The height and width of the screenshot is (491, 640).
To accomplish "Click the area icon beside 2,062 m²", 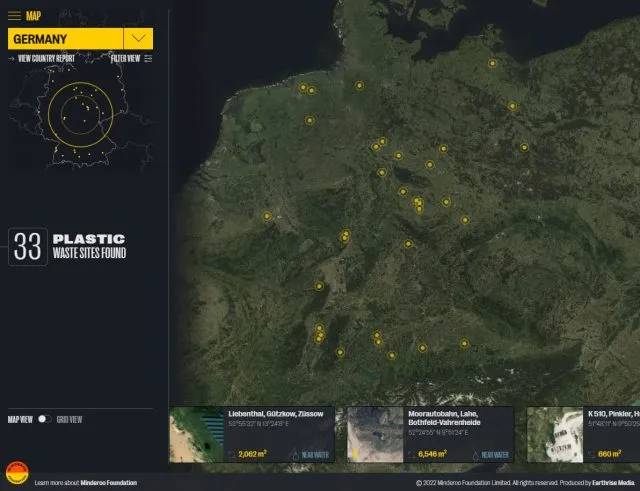I will point(232,454).
